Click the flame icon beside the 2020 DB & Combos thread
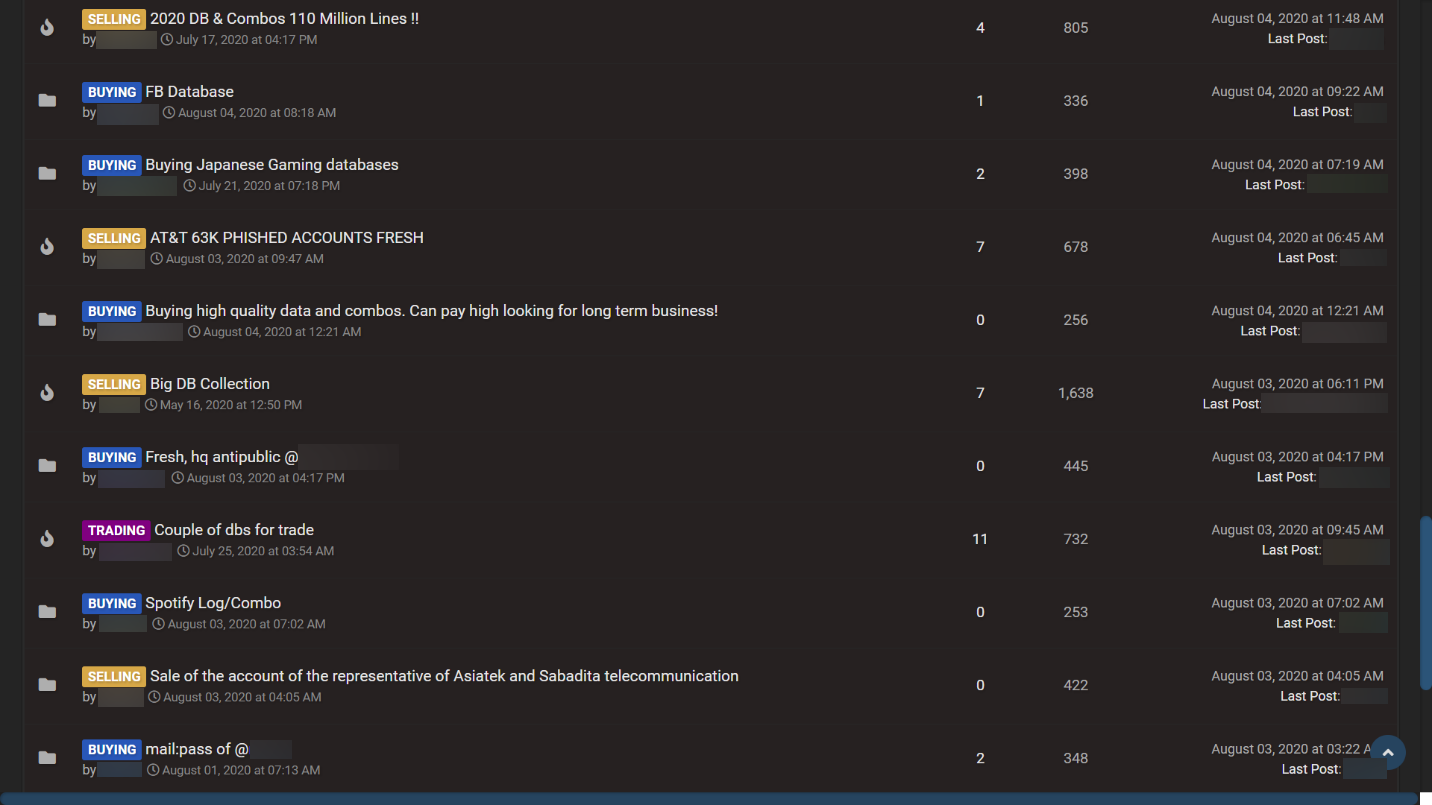This screenshot has height=805, width=1432. point(47,28)
